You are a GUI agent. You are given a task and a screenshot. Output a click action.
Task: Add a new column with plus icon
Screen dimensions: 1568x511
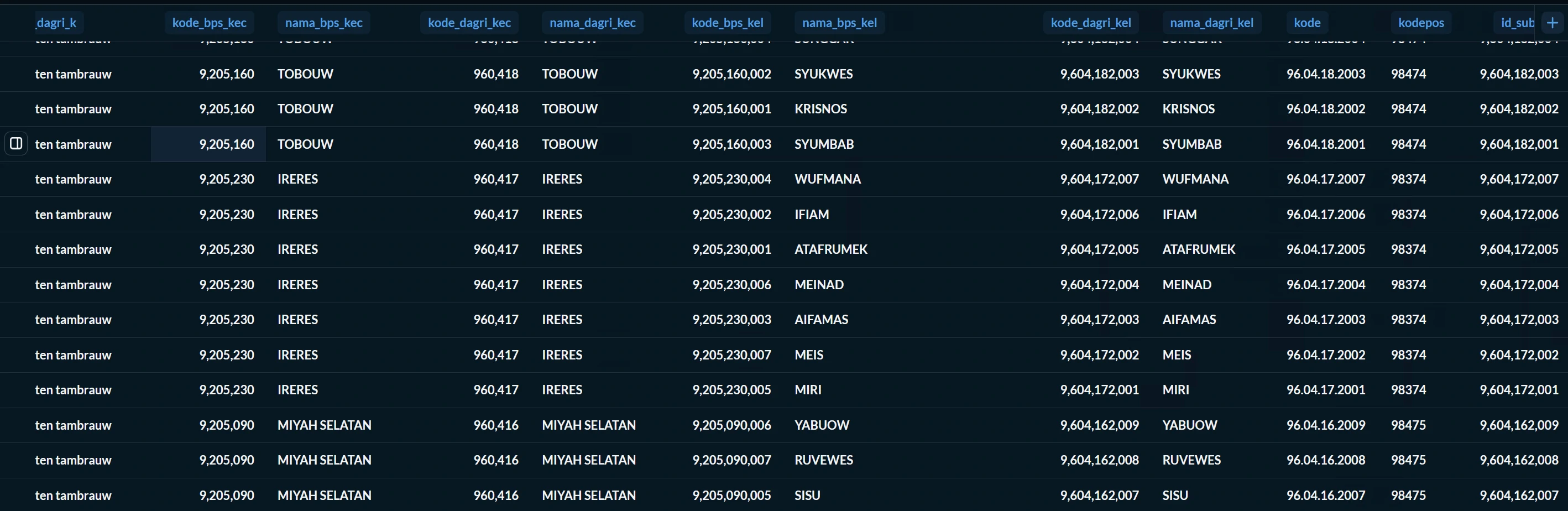coord(1552,23)
